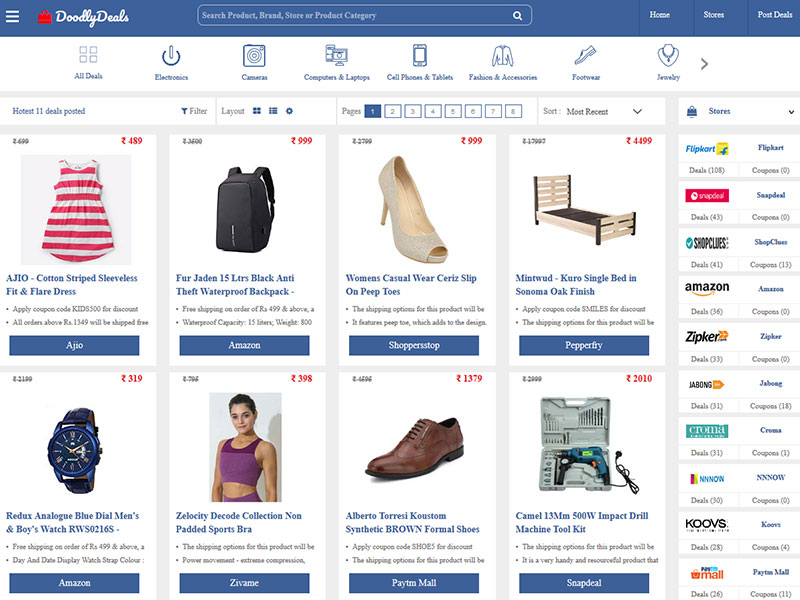Viewport: 800px width, 600px height.
Task: Click the drill tool kit image
Action: 588,446
